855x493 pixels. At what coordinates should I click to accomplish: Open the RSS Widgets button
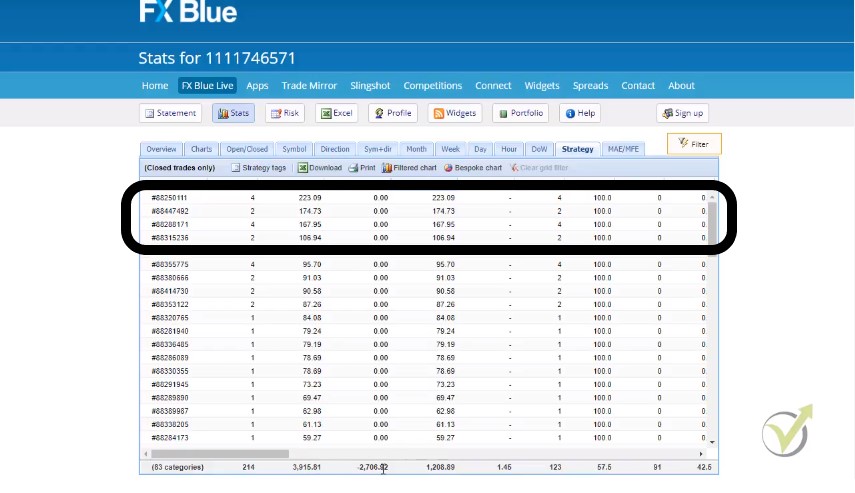click(x=454, y=113)
